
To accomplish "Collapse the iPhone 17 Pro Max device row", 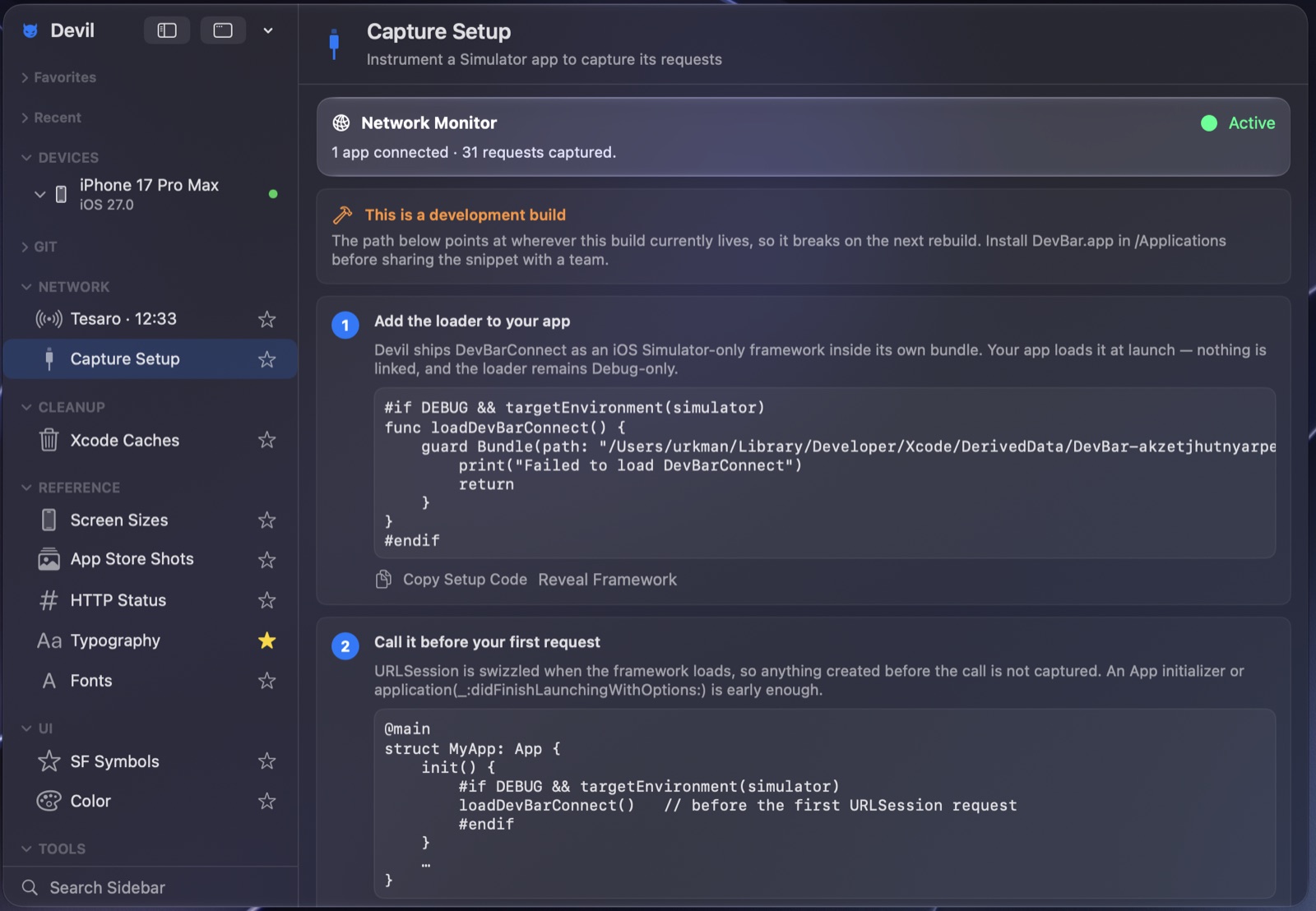I will 39,194.
